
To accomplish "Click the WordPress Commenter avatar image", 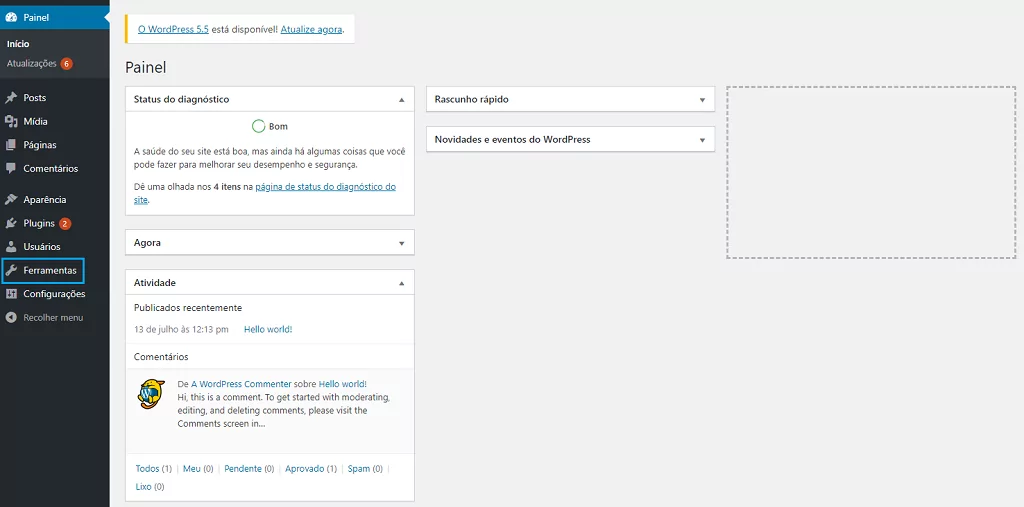I will (x=152, y=393).
